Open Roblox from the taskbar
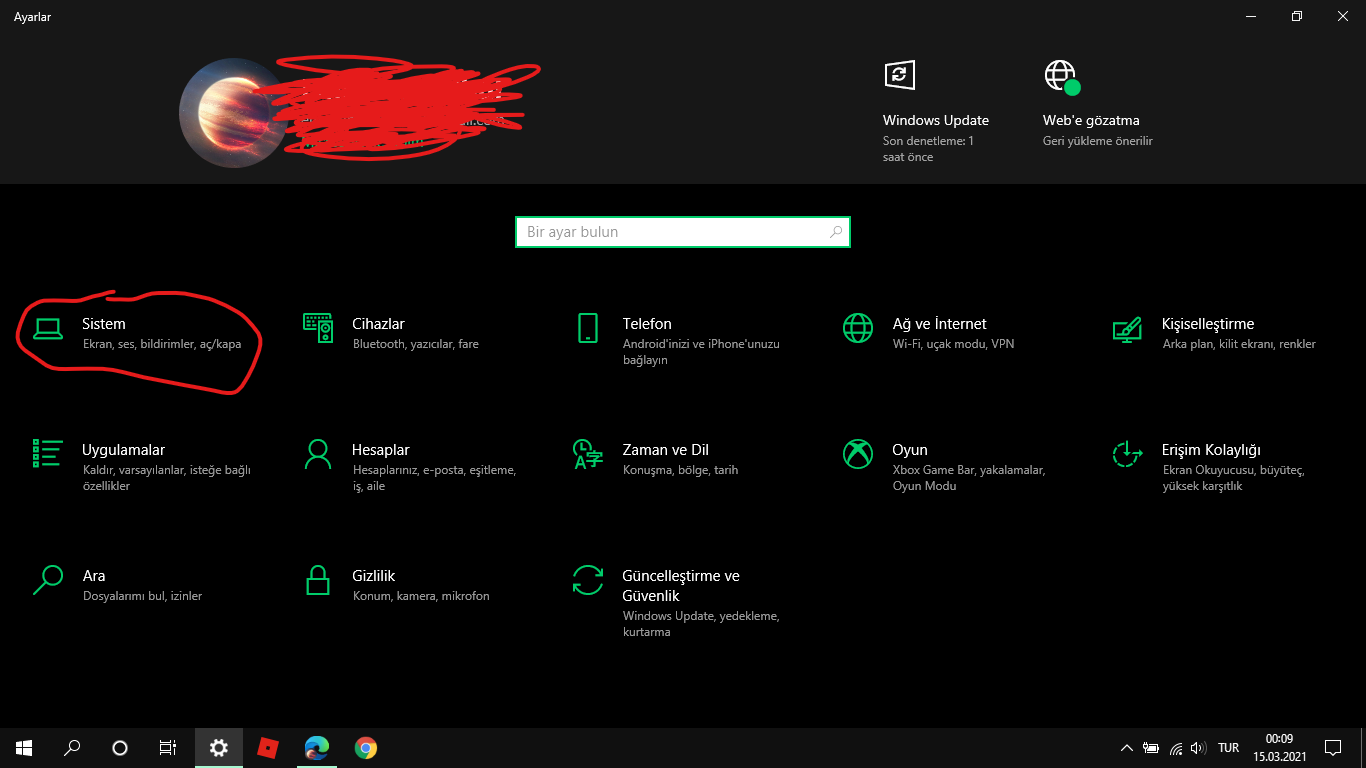 pos(268,748)
